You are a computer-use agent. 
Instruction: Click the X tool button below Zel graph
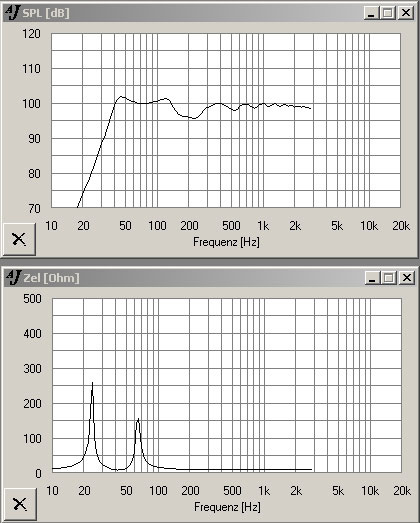pos(20,504)
